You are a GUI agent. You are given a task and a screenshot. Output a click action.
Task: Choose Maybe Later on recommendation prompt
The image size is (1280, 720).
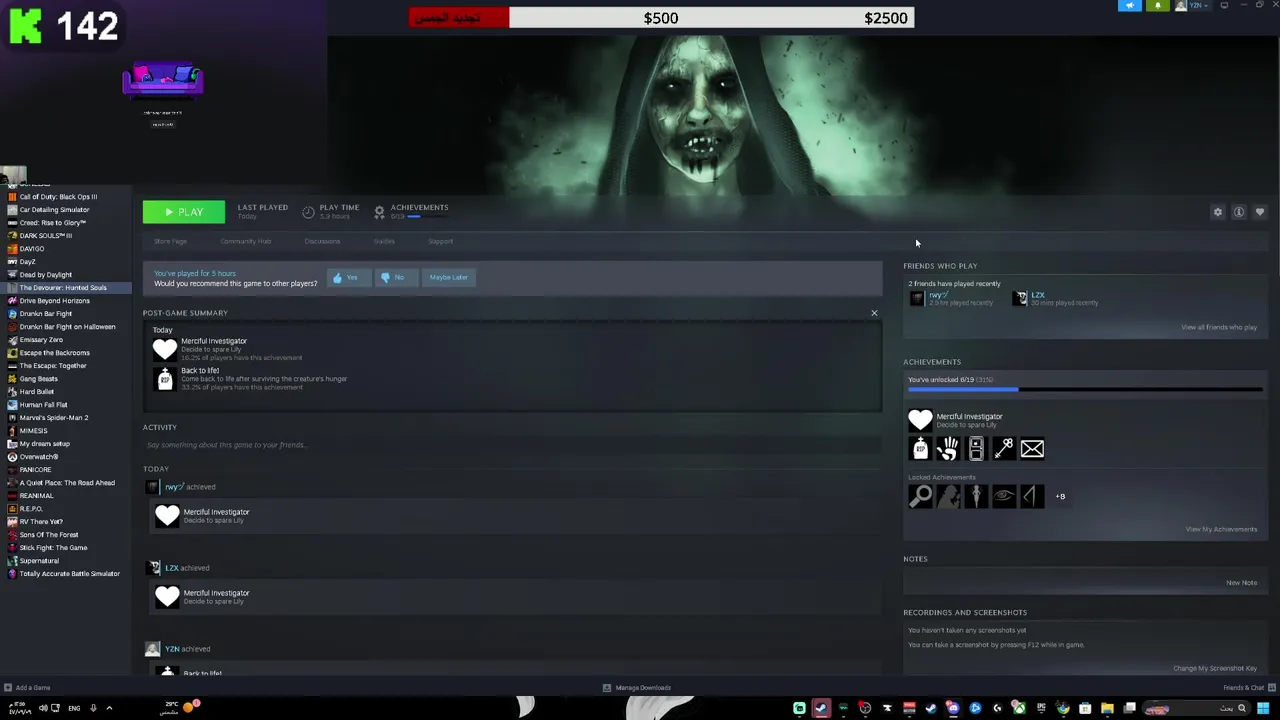pos(448,277)
